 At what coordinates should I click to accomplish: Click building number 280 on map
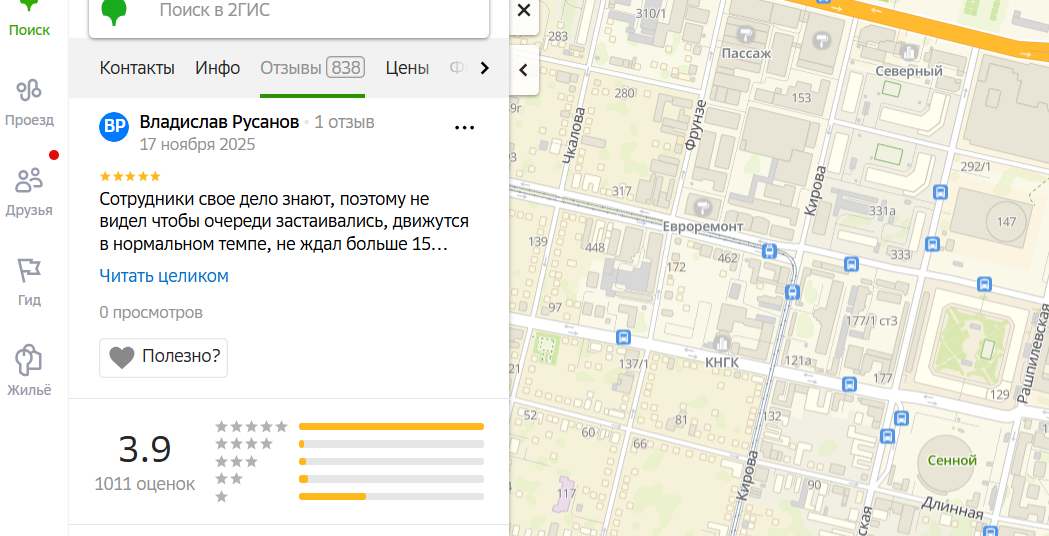click(624, 93)
